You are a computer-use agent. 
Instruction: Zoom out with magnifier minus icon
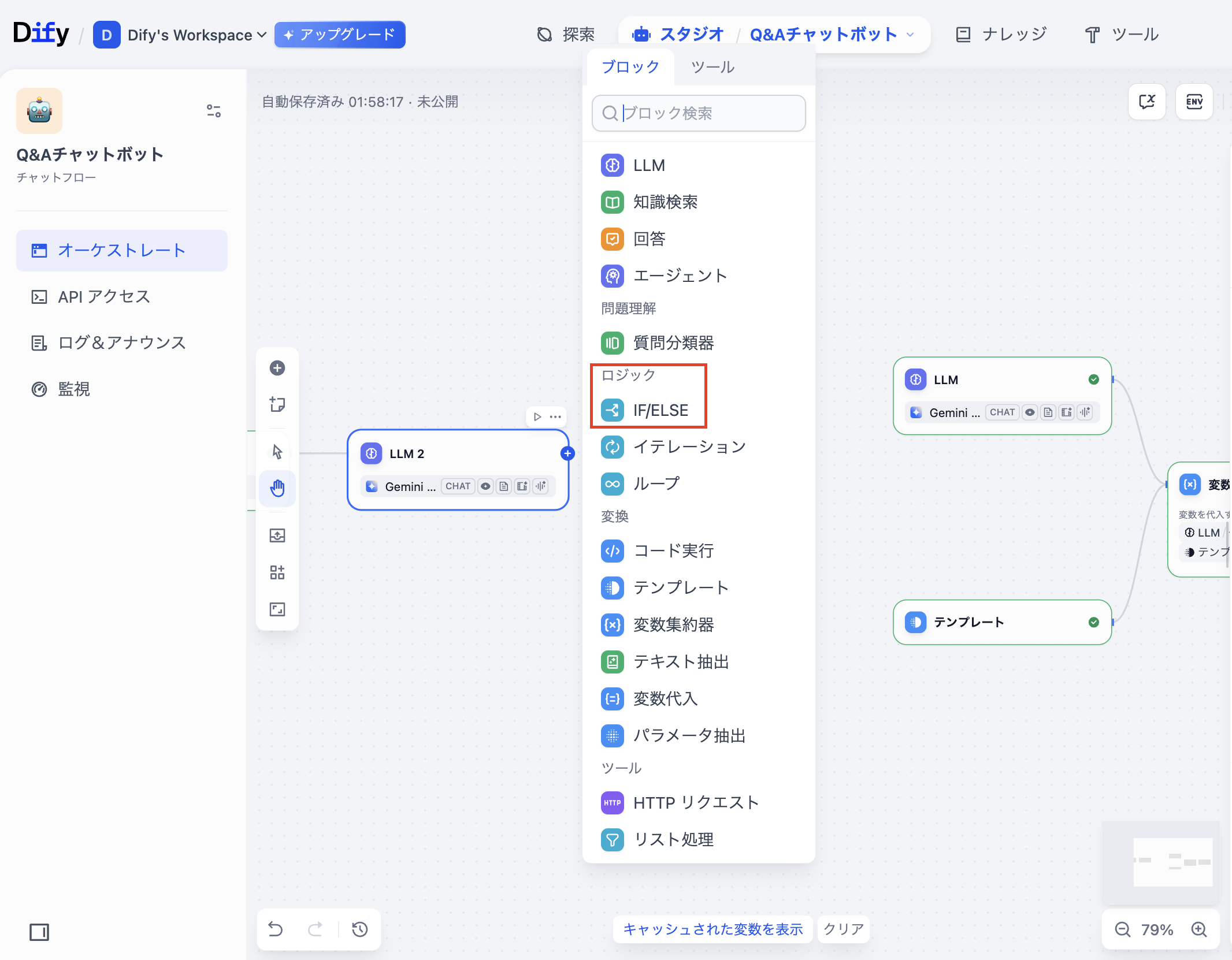click(x=1122, y=929)
